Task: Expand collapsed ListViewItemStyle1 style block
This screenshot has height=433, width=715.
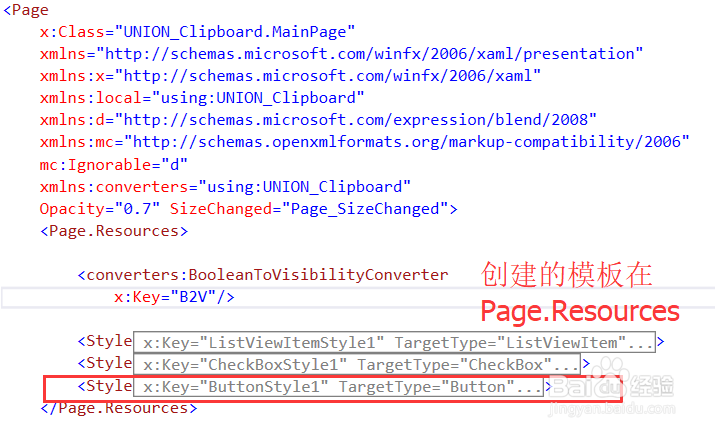Action: (394, 342)
